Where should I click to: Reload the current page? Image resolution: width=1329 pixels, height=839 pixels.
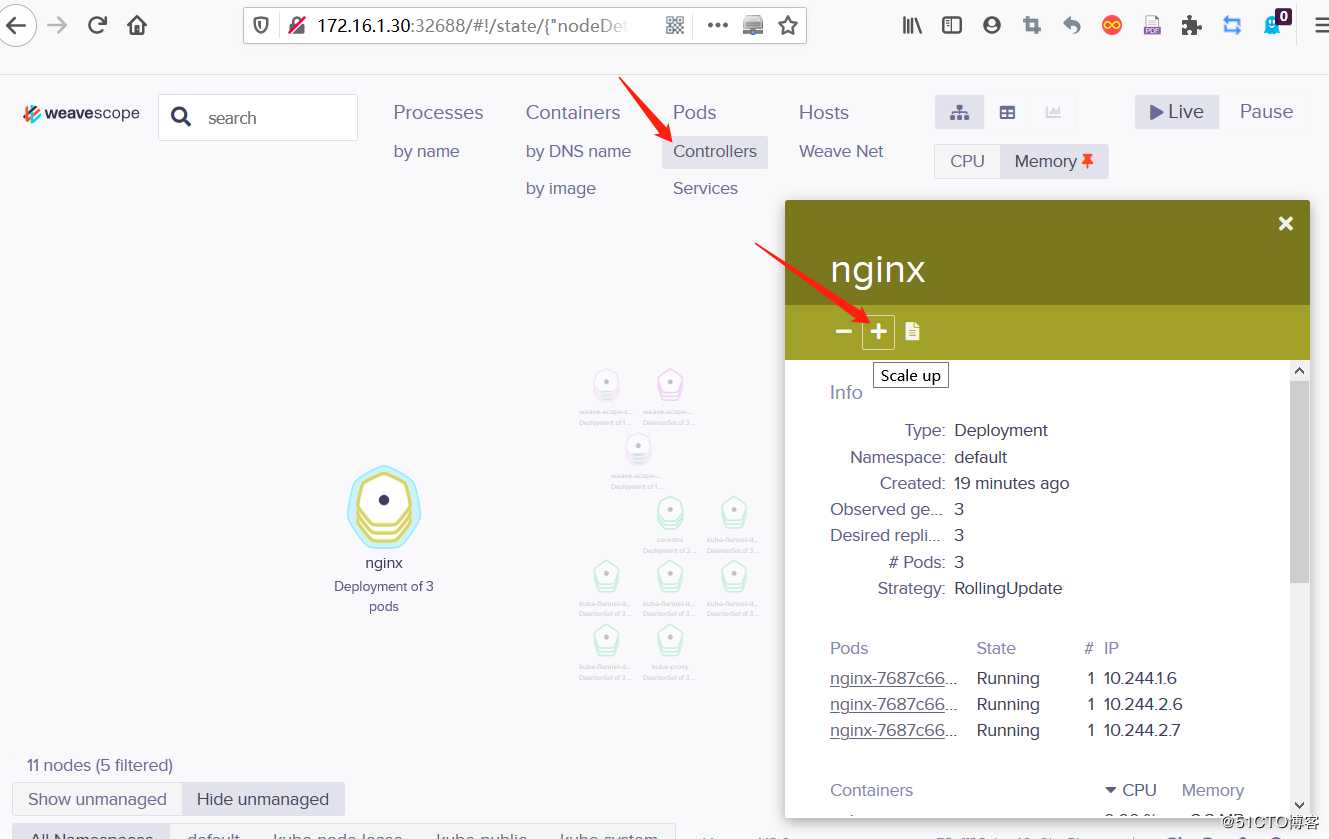[97, 26]
